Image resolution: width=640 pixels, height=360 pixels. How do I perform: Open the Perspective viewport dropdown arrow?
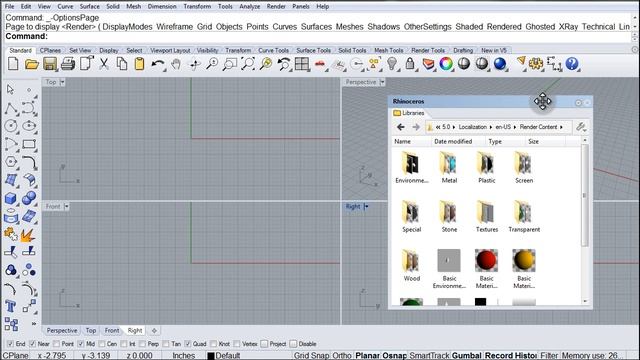coord(382,82)
